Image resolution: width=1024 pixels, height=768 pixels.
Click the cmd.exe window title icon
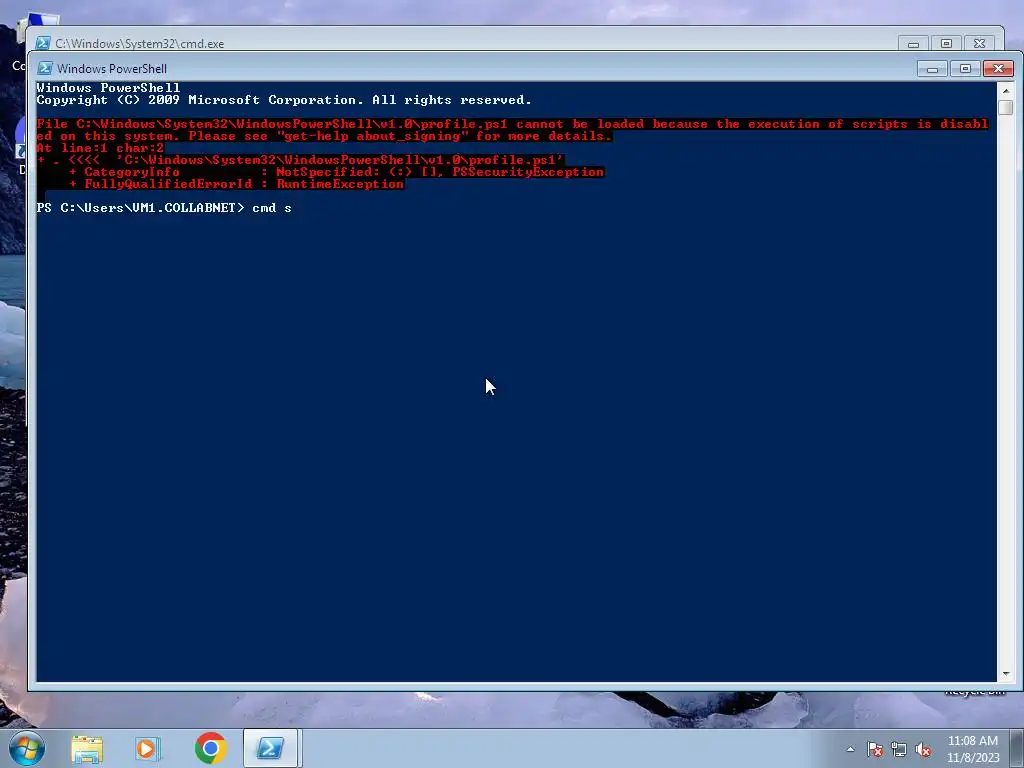43,43
